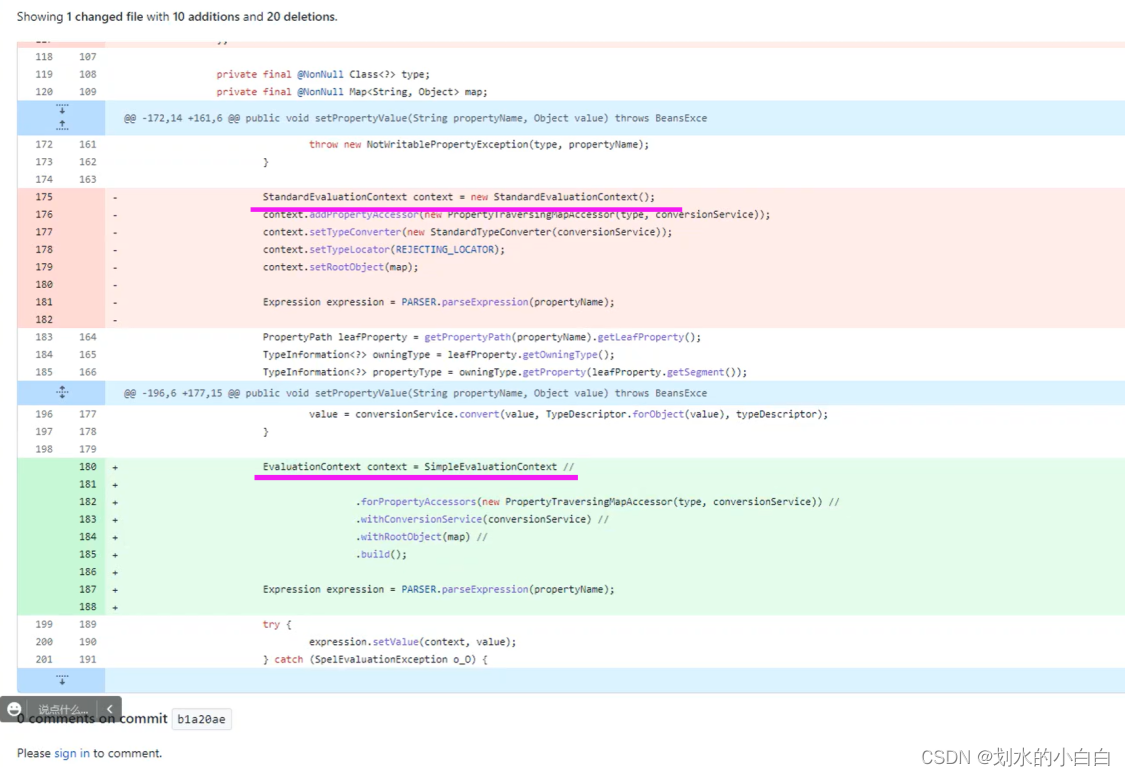Click 'value = conversionService.convert' code line
The image size is (1125, 776).
tap(568, 414)
